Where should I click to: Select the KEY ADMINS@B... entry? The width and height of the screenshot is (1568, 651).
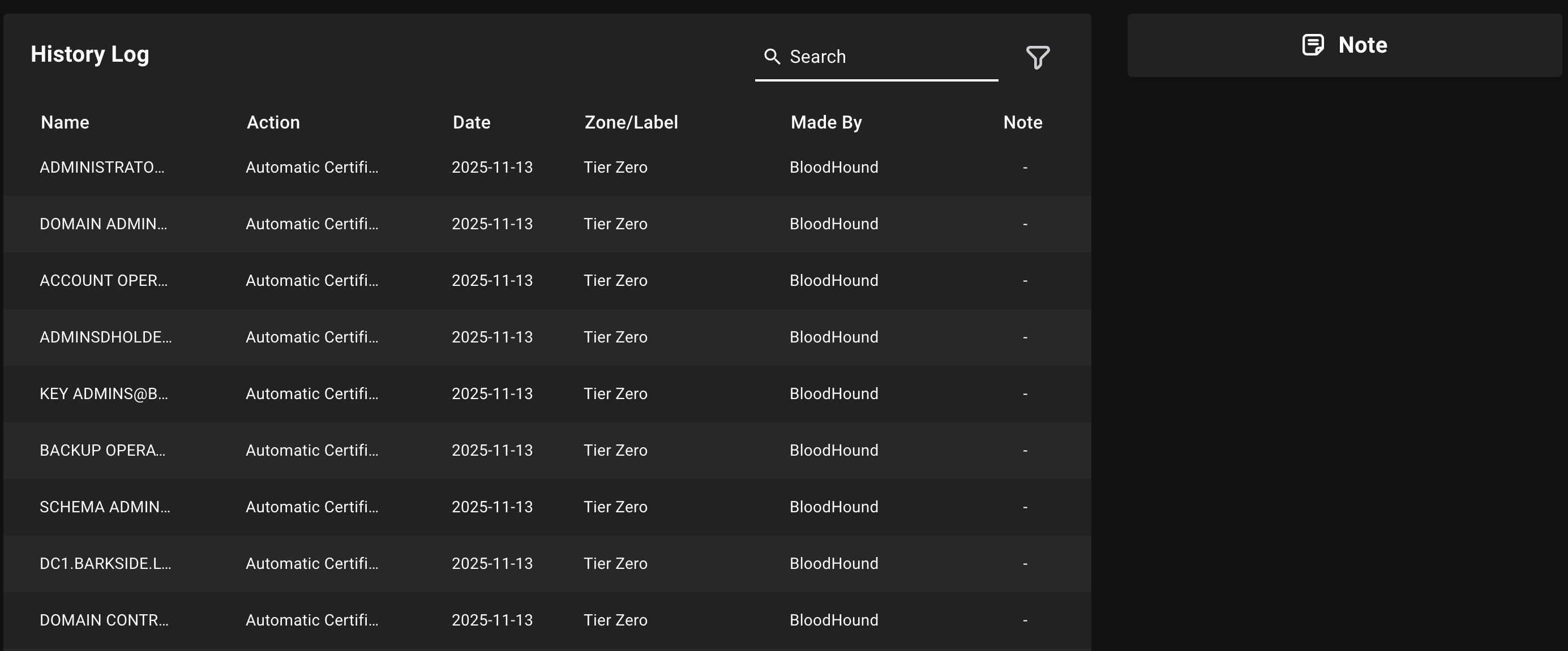click(x=104, y=393)
